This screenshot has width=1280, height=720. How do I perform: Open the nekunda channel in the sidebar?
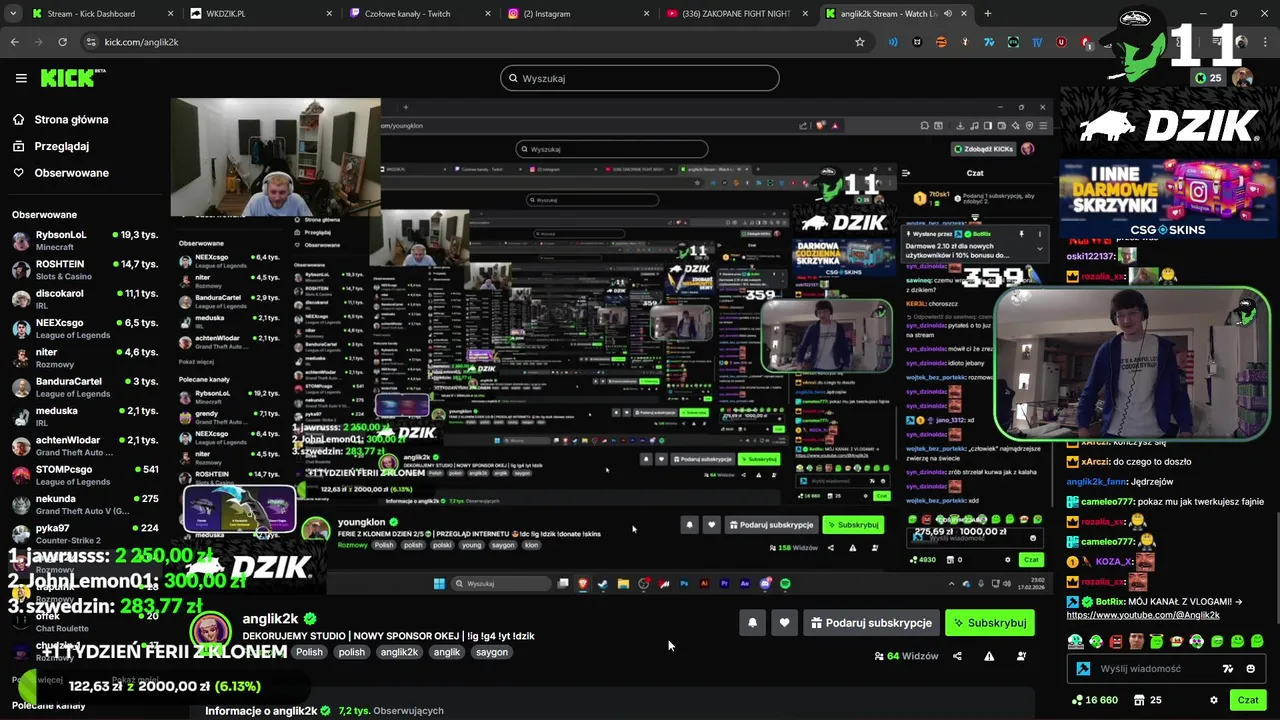(x=85, y=504)
